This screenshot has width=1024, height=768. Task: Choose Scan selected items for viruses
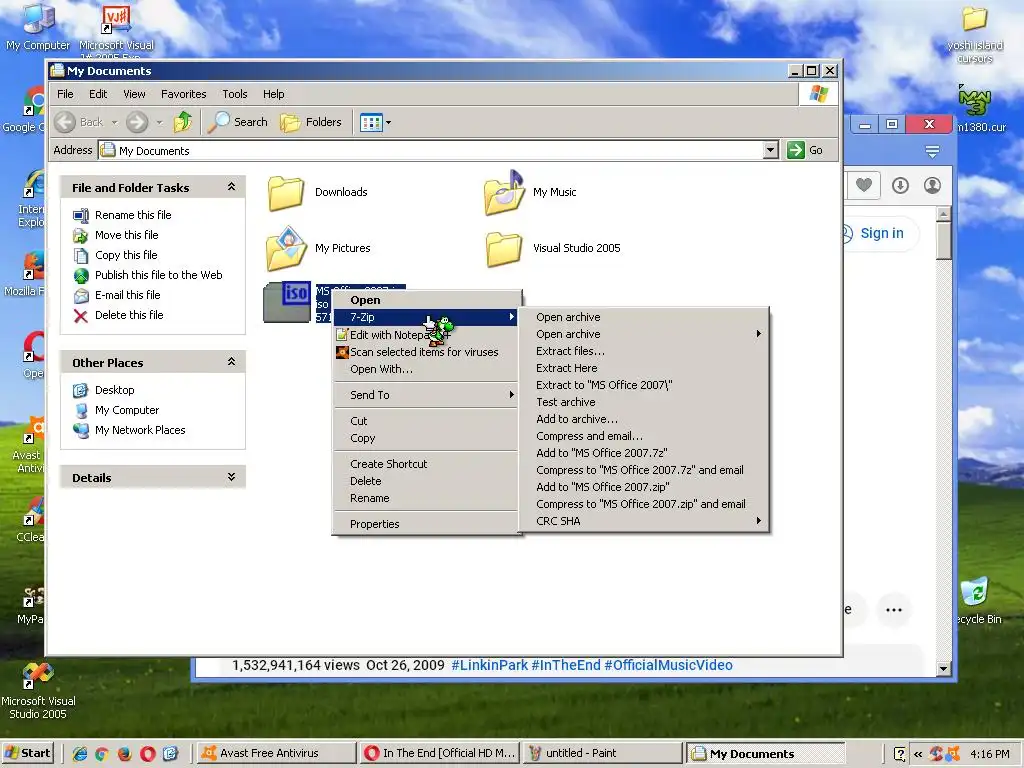pos(425,352)
